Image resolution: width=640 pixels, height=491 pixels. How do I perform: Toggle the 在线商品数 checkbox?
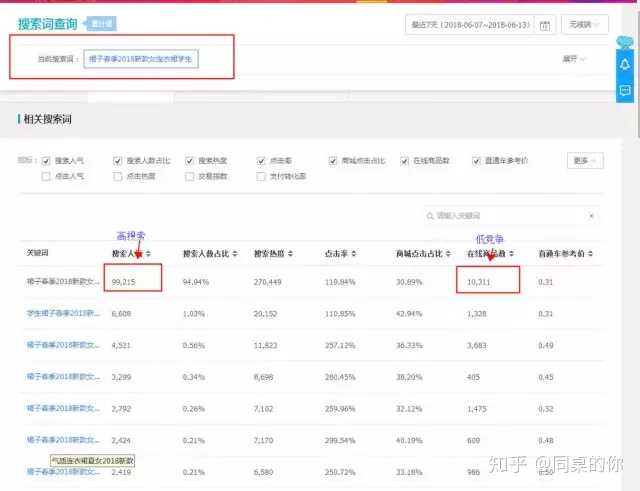(405, 160)
